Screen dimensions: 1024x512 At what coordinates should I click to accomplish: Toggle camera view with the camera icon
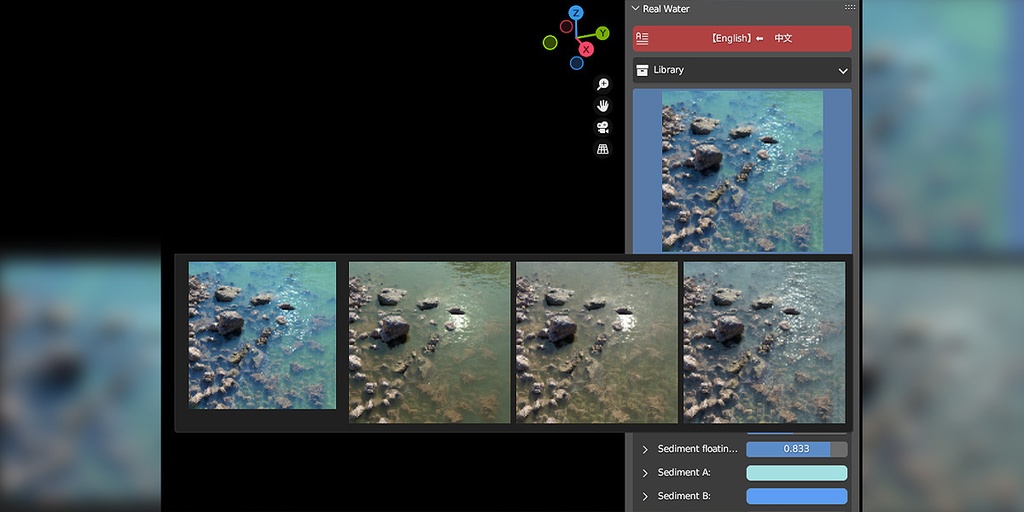pyautogui.click(x=603, y=128)
